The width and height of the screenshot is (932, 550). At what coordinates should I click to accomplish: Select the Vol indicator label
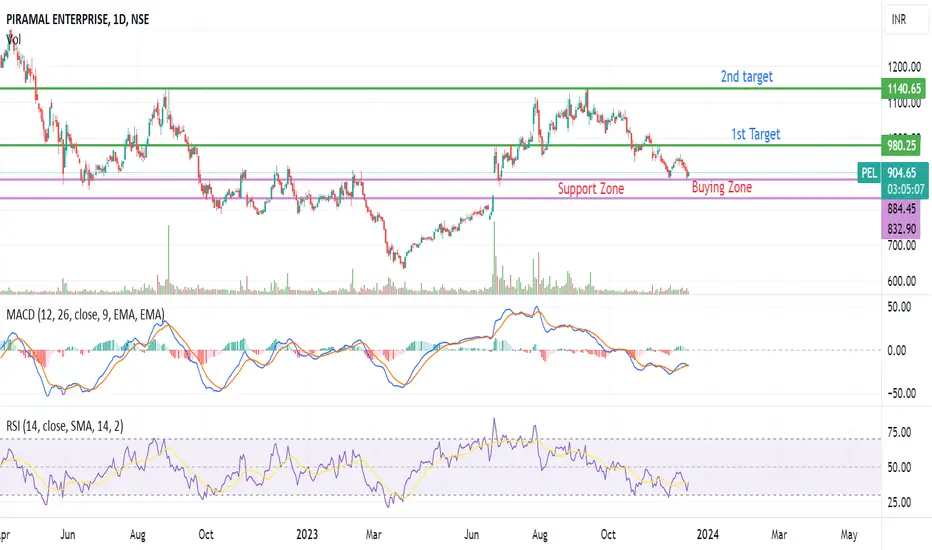[13, 39]
